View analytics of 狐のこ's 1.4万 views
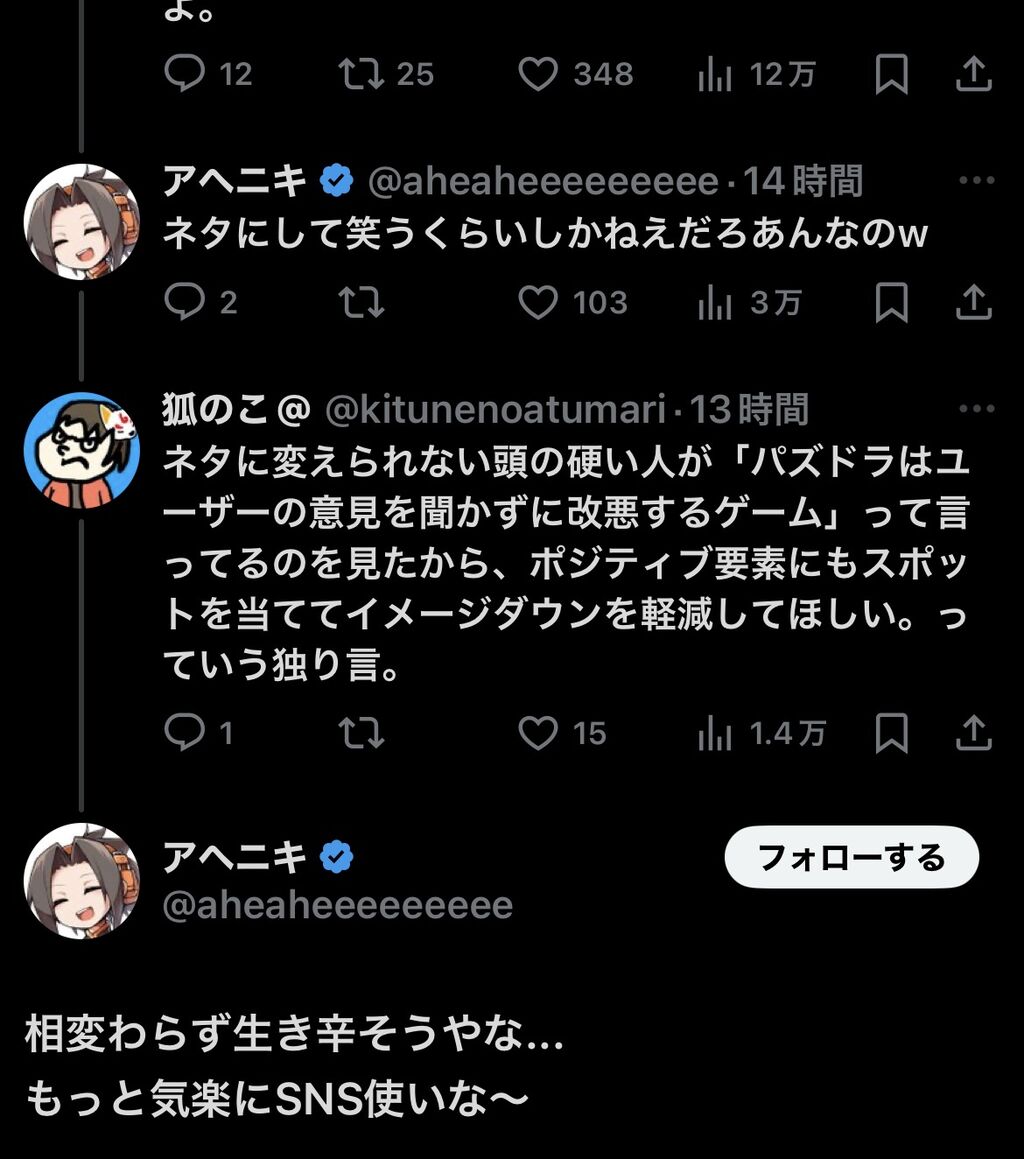Viewport: 1024px width, 1159px height. pyautogui.click(x=714, y=734)
